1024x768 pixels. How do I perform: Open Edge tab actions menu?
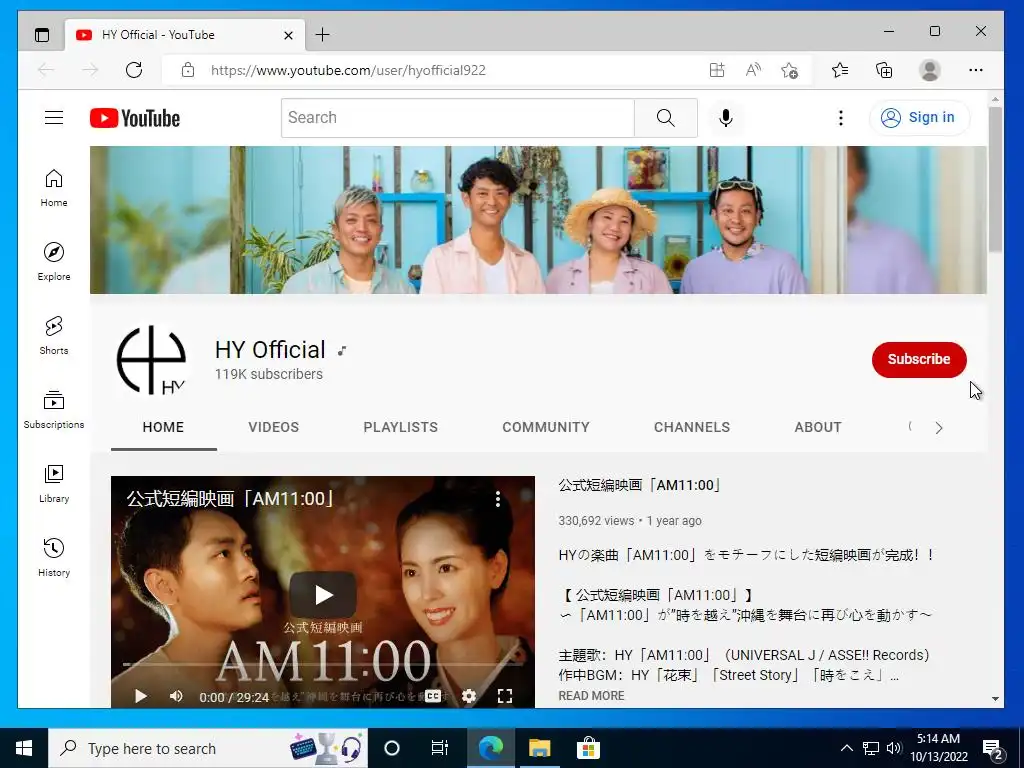tap(42, 35)
